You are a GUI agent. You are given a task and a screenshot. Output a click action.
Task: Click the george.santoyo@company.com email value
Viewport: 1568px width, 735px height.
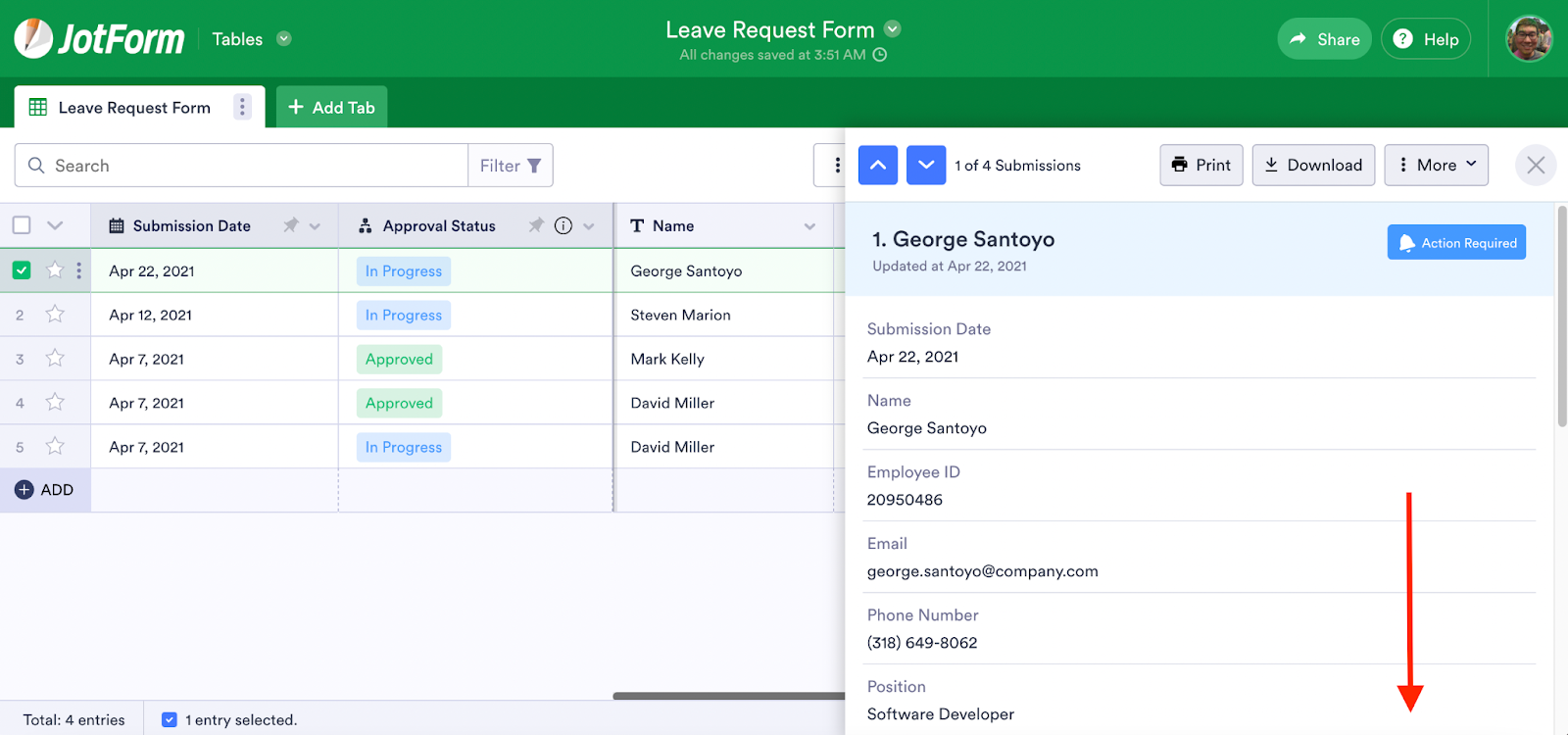pyautogui.click(x=983, y=571)
